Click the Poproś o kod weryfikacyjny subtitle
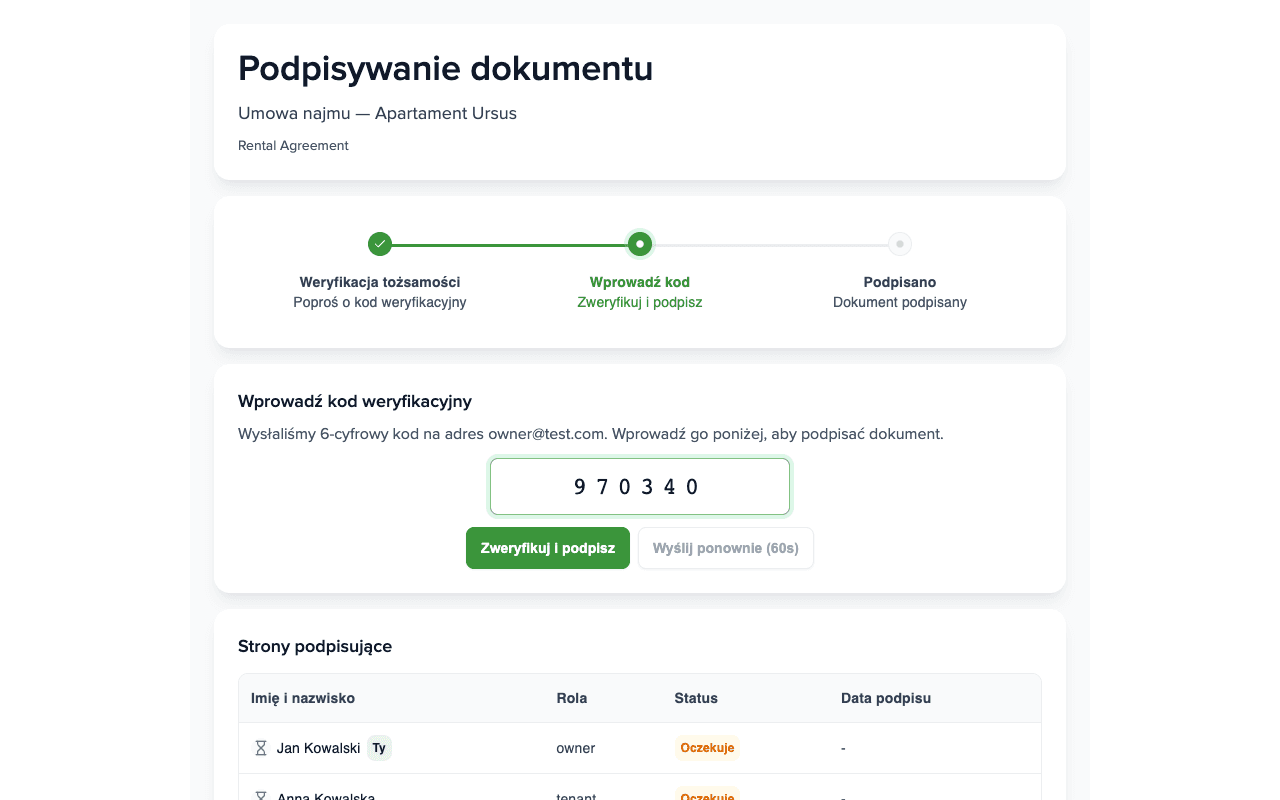This screenshot has height=800, width=1280. (380, 302)
